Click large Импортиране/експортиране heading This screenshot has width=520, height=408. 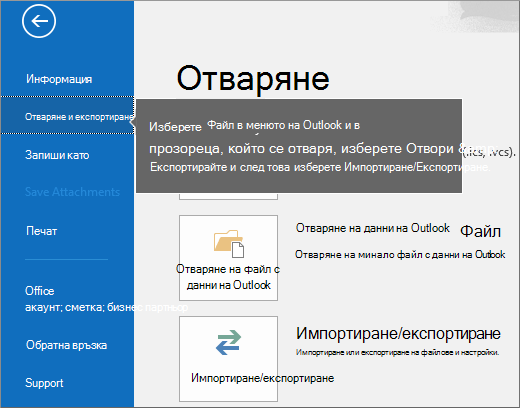point(398,333)
